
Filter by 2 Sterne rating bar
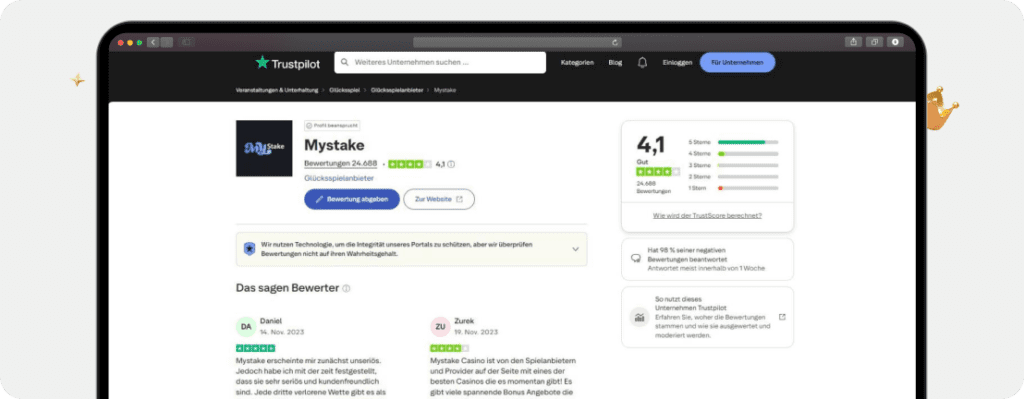coord(733,176)
